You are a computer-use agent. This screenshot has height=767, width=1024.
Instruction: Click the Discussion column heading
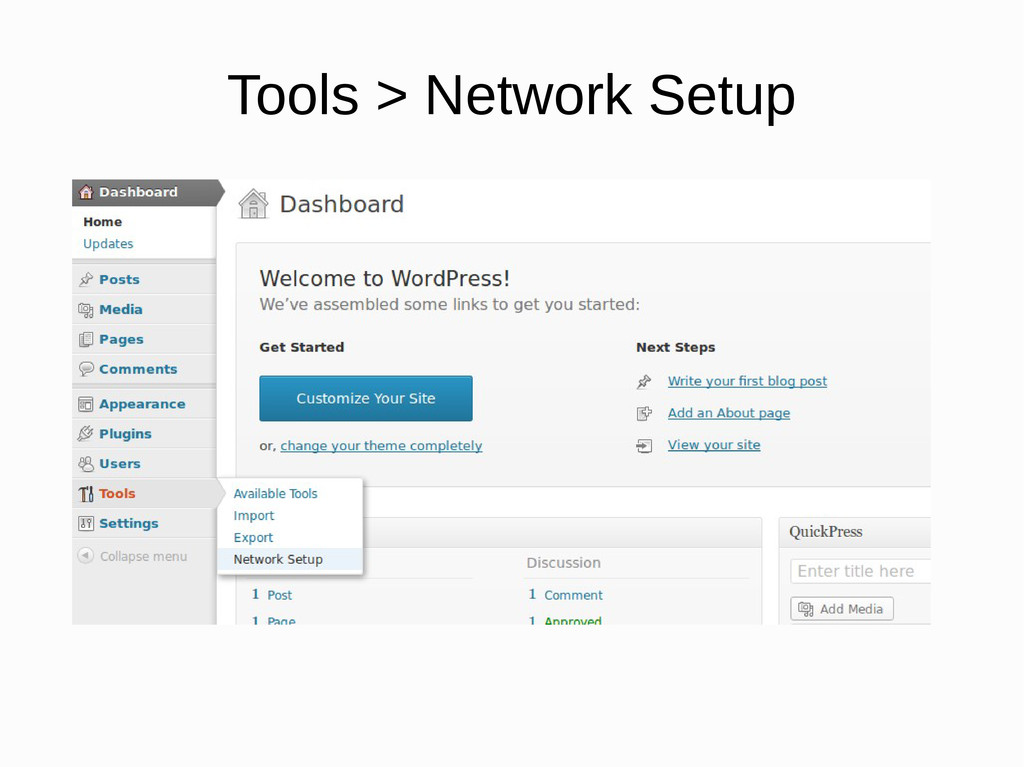(564, 563)
